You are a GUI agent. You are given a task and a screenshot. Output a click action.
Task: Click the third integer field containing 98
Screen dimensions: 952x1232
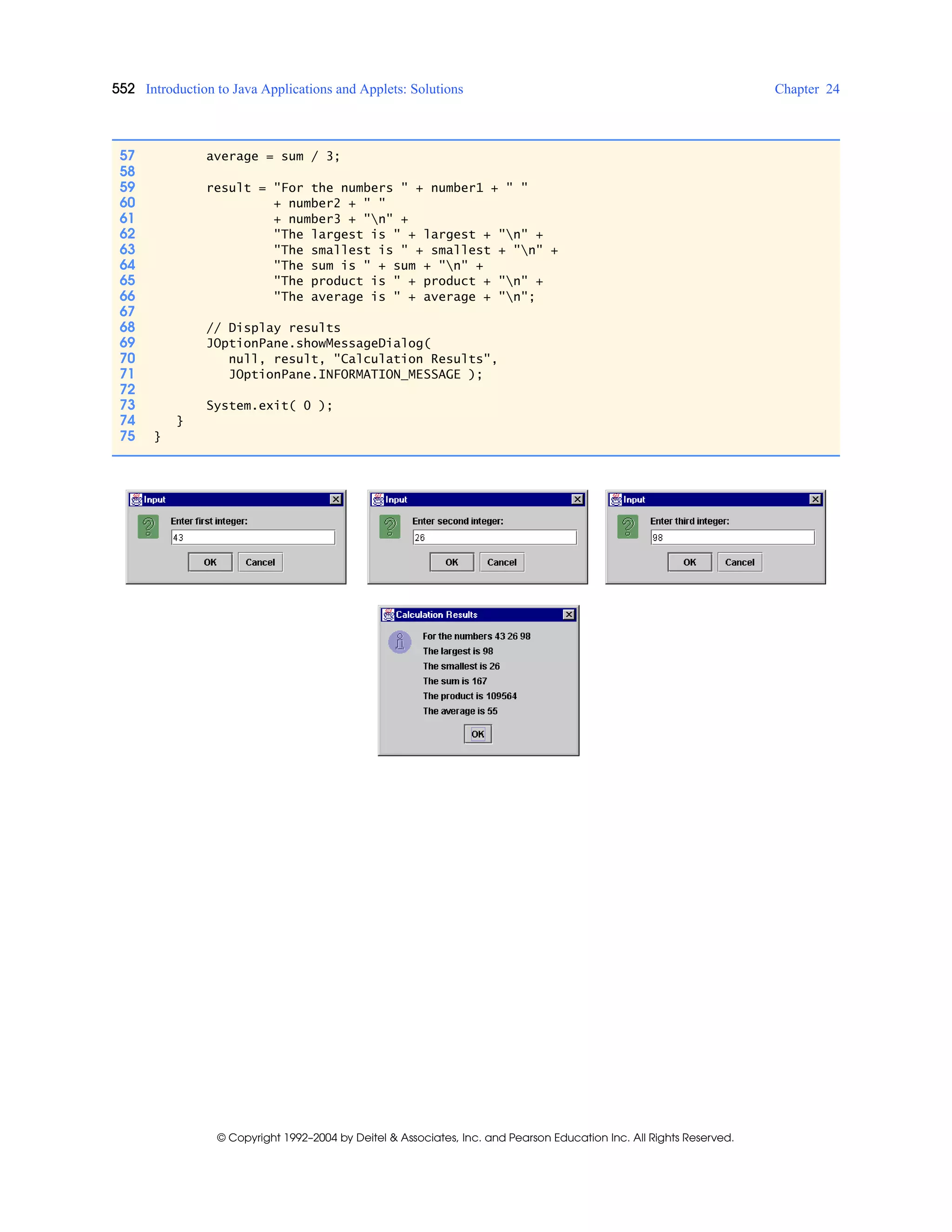tap(733, 537)
